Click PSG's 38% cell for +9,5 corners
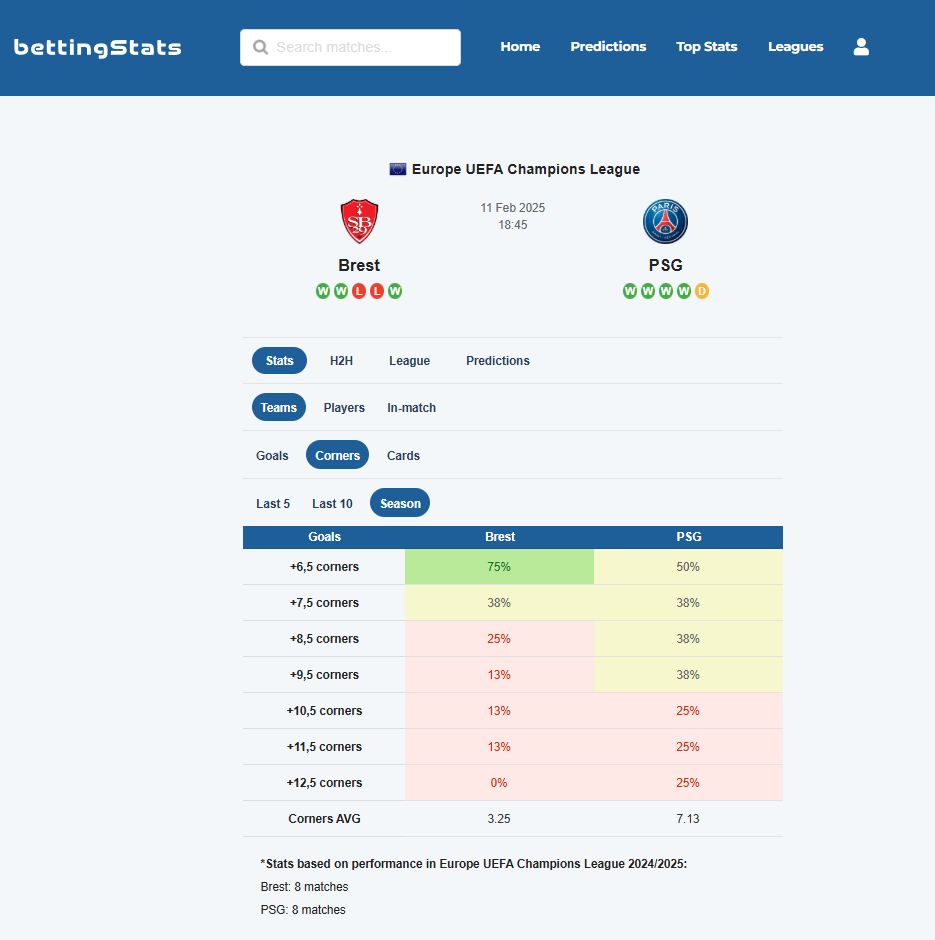The image size is (935, 940). tap(688, 674)
